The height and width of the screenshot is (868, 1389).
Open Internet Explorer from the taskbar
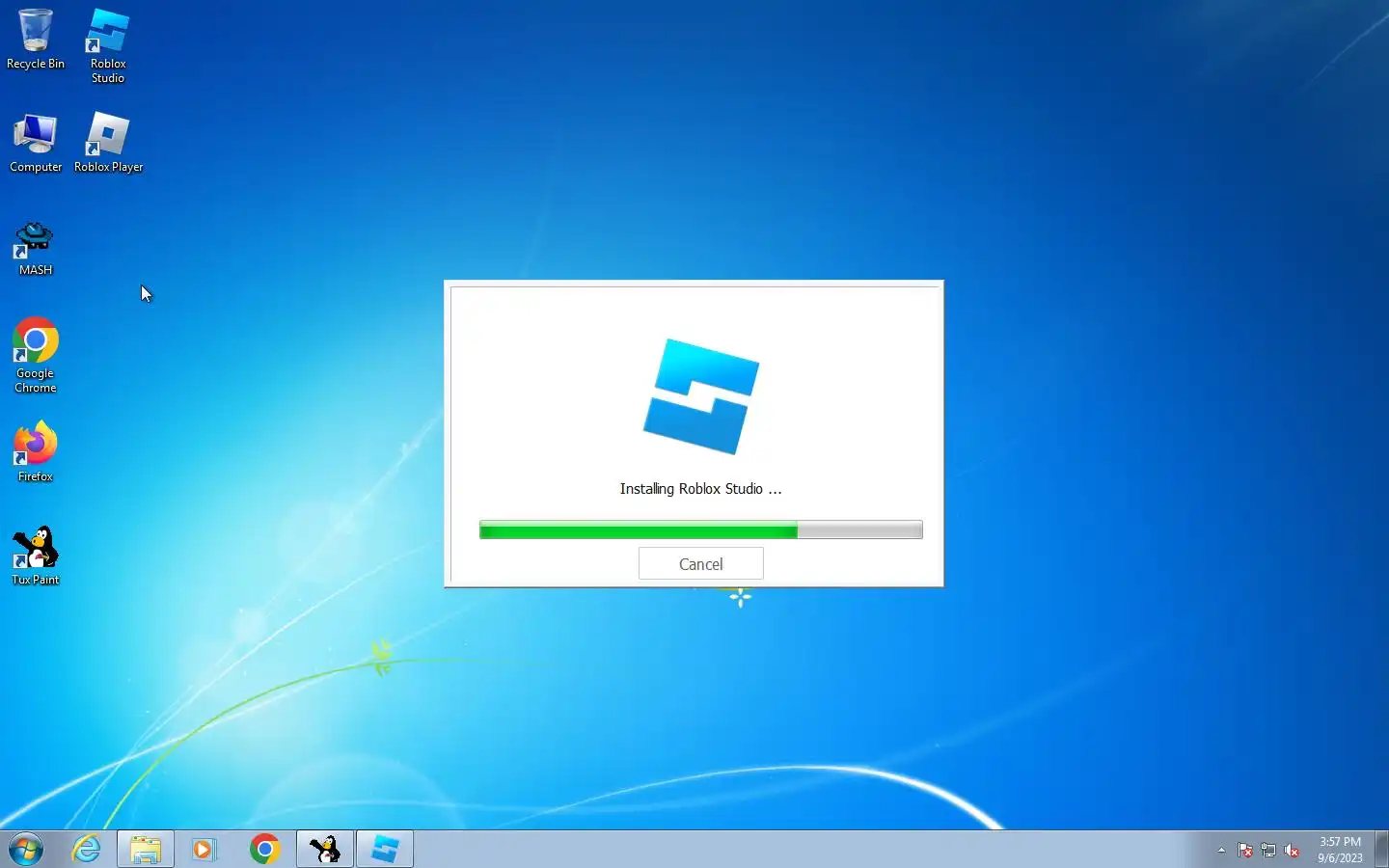pos(87,850)
